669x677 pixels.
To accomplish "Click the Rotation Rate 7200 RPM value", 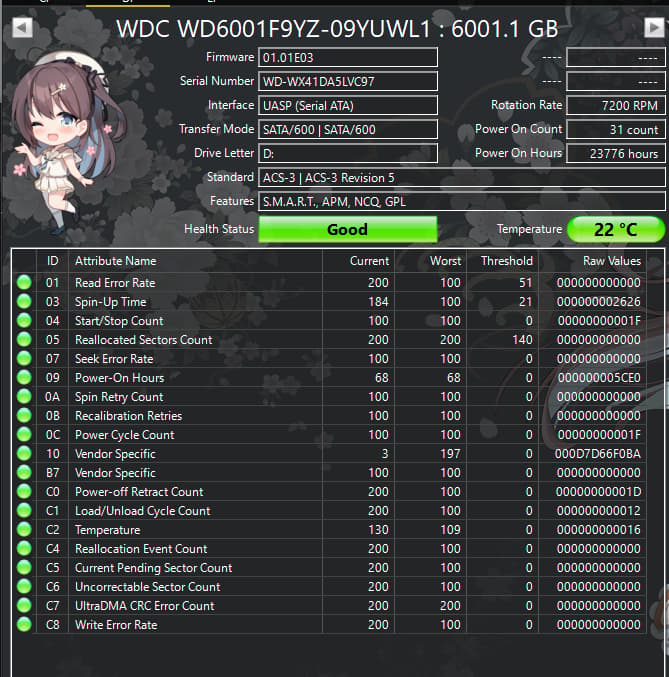I will point(616,105).
